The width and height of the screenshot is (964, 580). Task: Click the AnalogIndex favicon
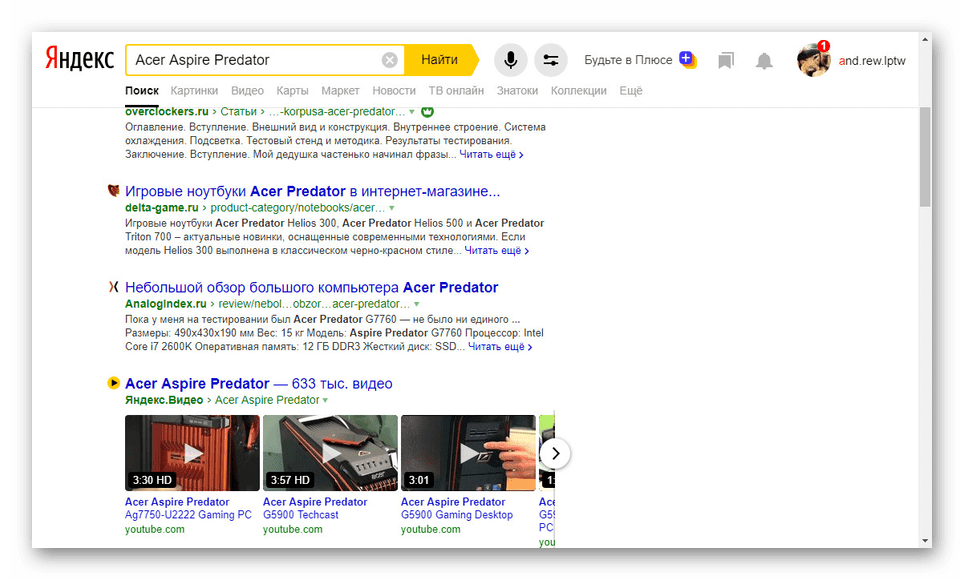pos(114,287)
